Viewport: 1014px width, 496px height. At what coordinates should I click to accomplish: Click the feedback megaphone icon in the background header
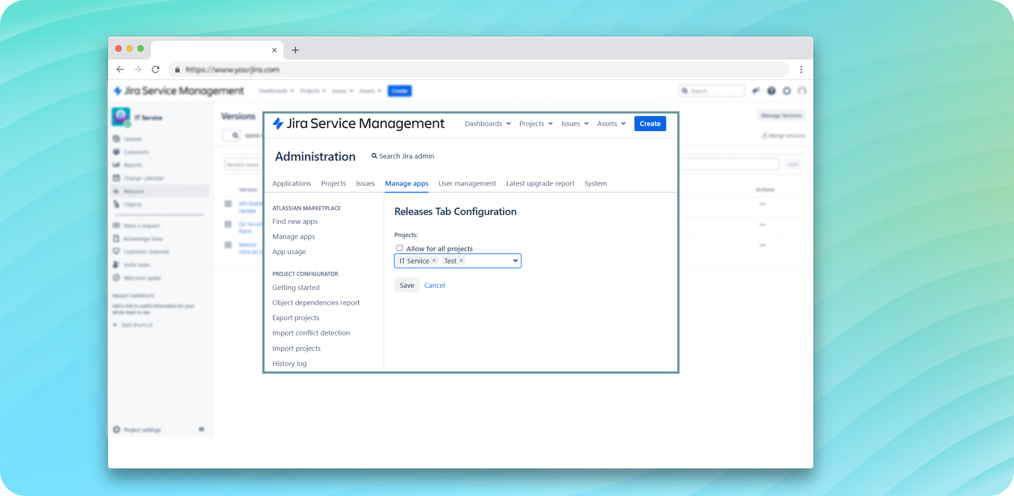755,91
